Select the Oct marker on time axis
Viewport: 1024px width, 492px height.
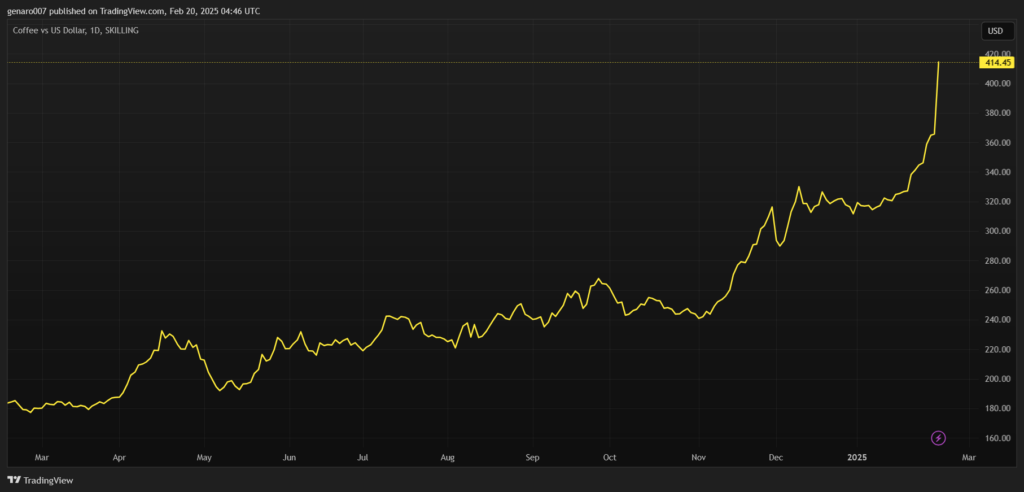(x=609, y=457)
